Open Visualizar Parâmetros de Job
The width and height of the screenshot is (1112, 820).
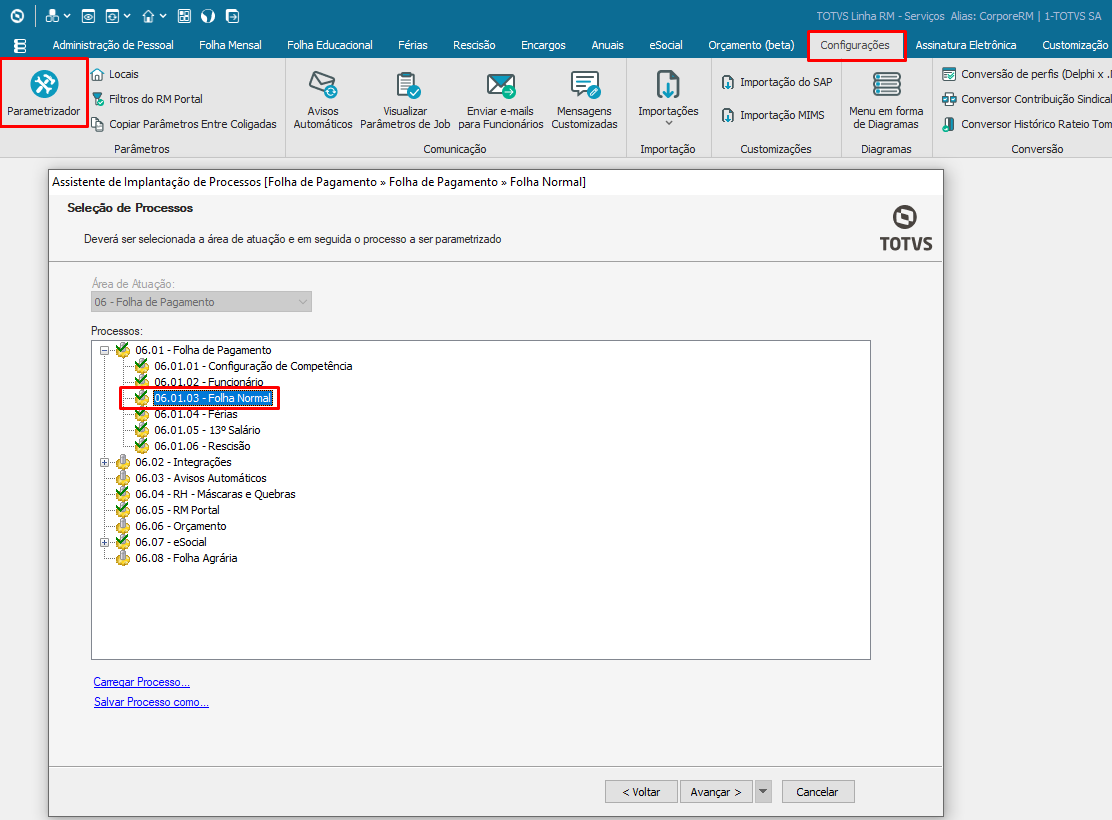click(x=405, y=100)
